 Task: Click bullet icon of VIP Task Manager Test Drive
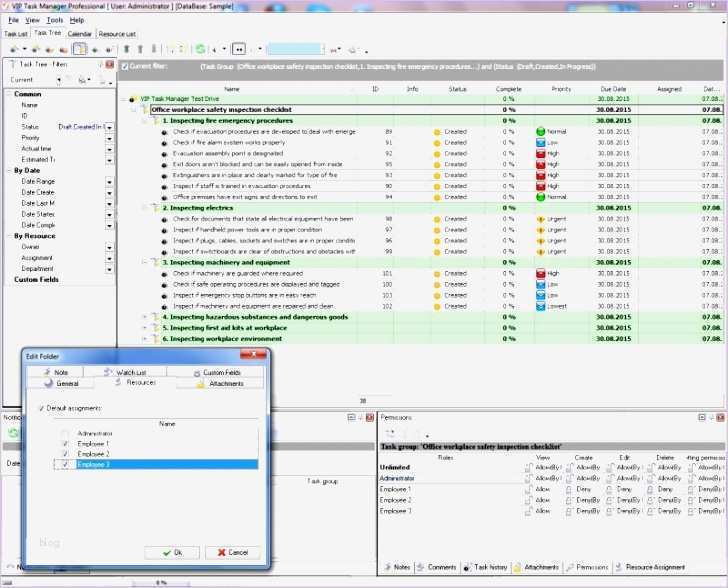132,99
